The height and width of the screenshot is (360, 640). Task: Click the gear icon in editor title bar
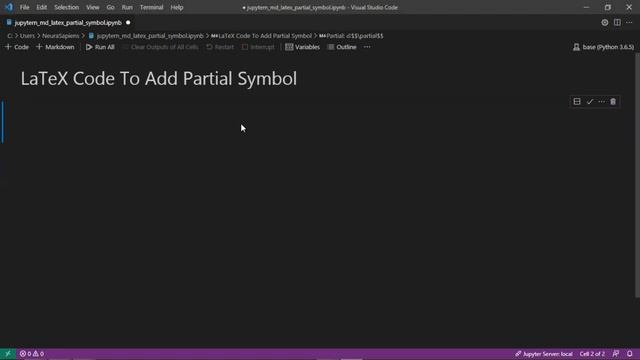point(605,23)
